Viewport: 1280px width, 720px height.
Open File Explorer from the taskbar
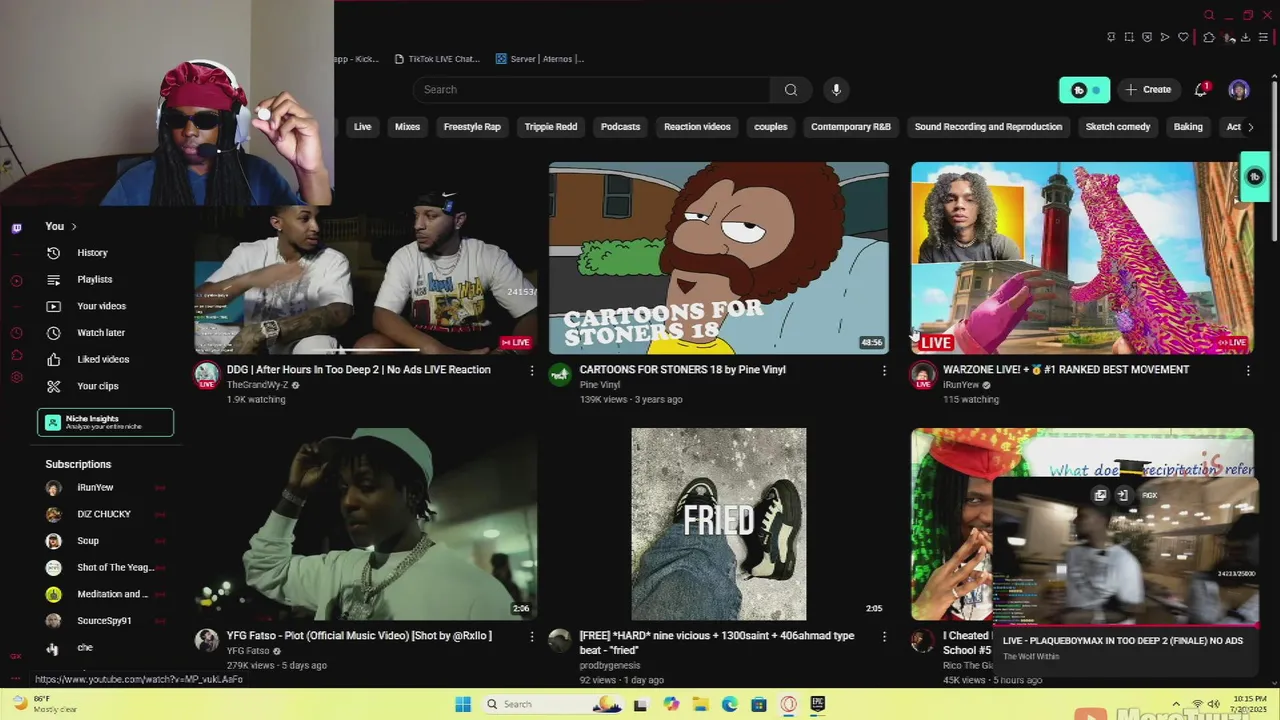701,704
